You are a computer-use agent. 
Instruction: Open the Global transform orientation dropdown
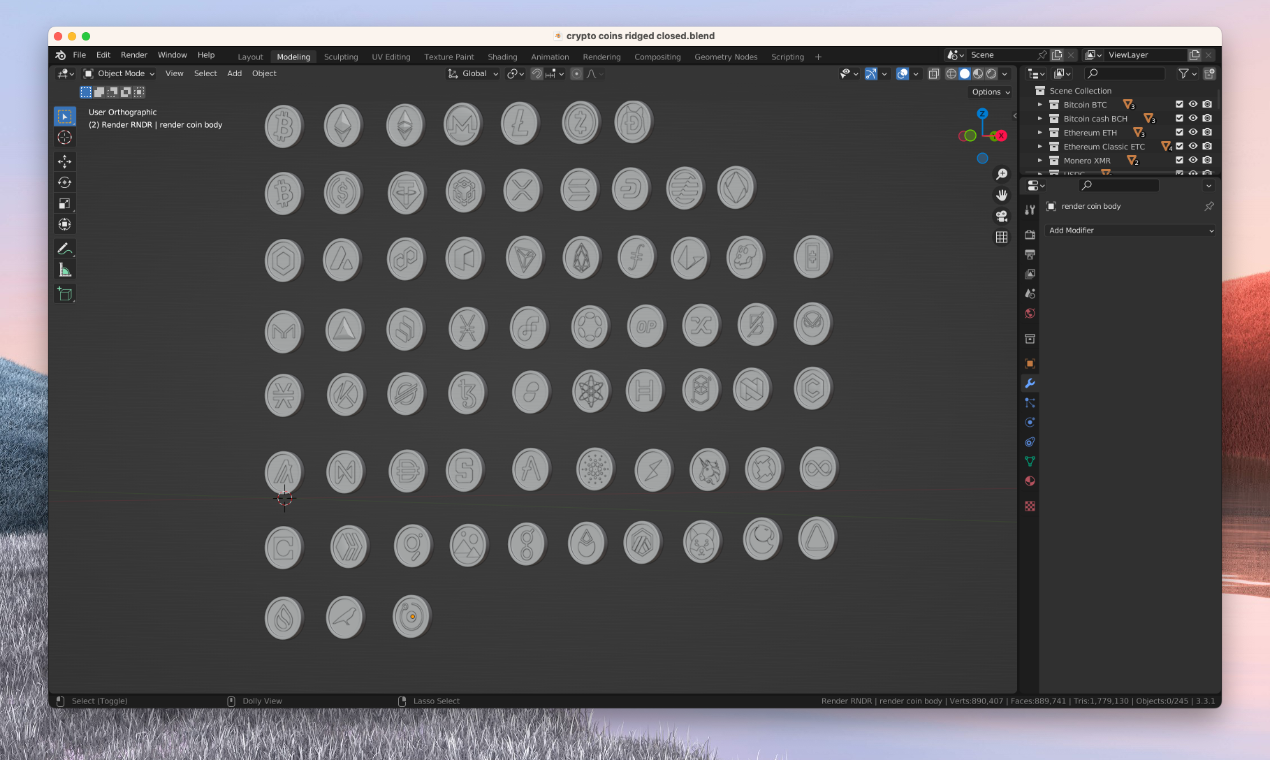point(473,73)
